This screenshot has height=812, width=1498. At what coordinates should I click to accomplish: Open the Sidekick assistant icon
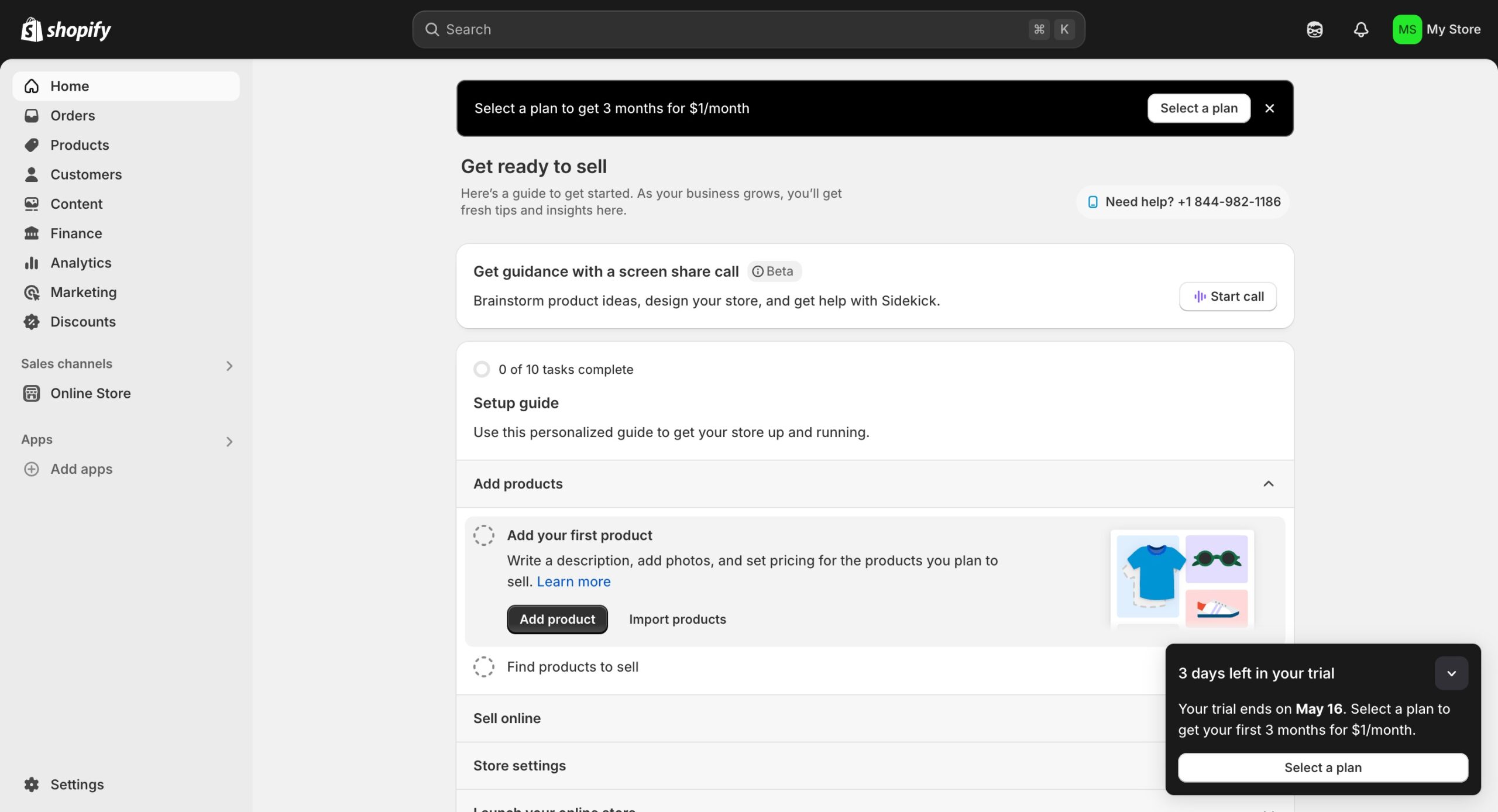pyautogui.click(x=1314, y=29)
